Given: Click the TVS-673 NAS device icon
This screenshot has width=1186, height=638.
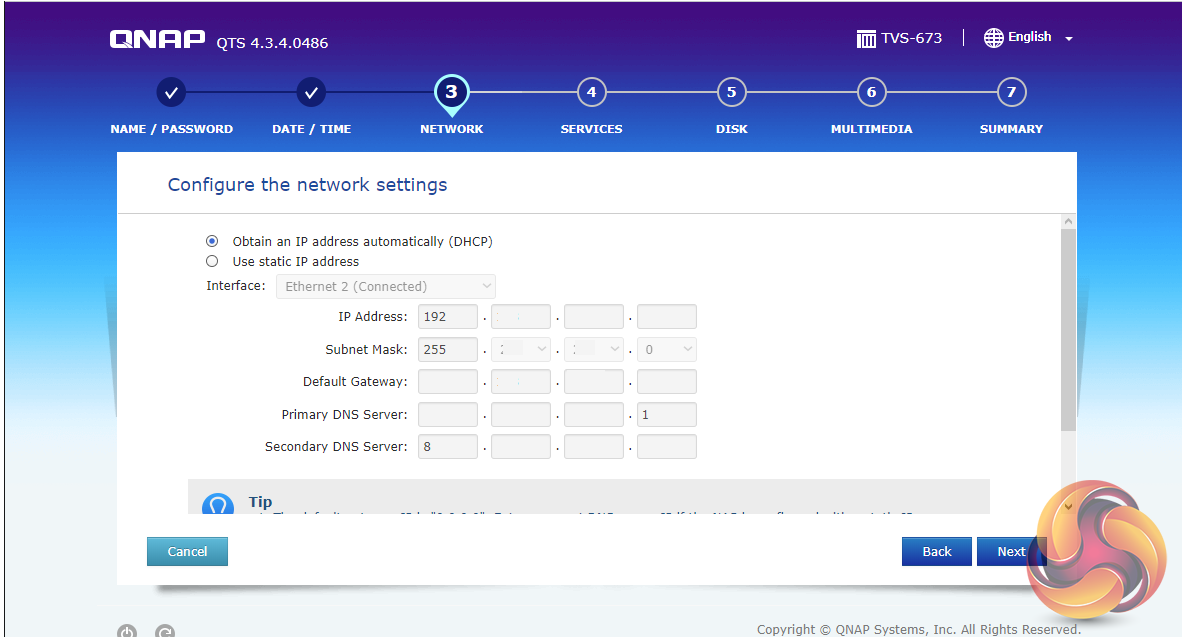Looking at the screenshot, I should (865, 39).
